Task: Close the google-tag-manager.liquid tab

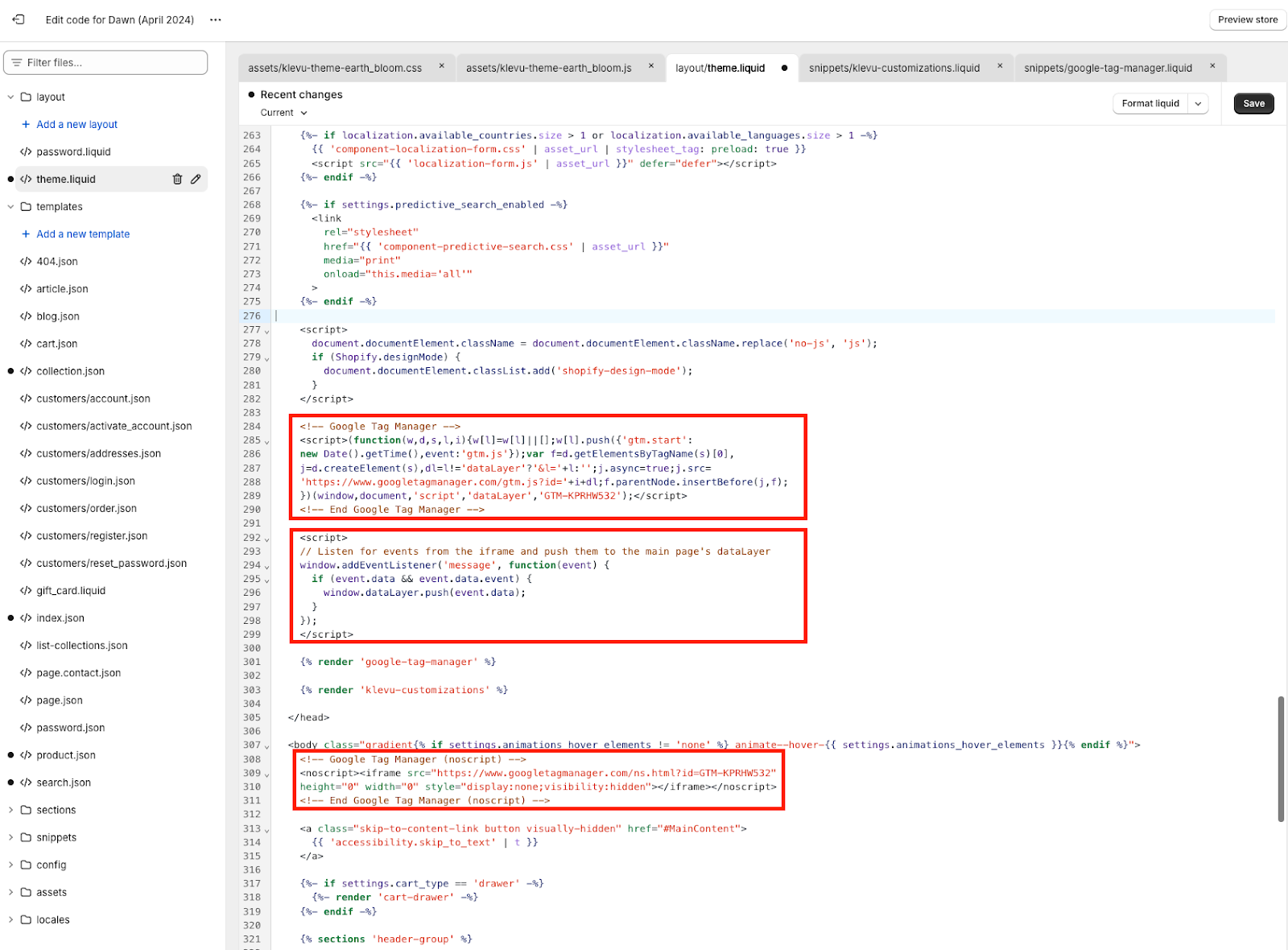Action: pyautogui.click(x=1212, y=66)
